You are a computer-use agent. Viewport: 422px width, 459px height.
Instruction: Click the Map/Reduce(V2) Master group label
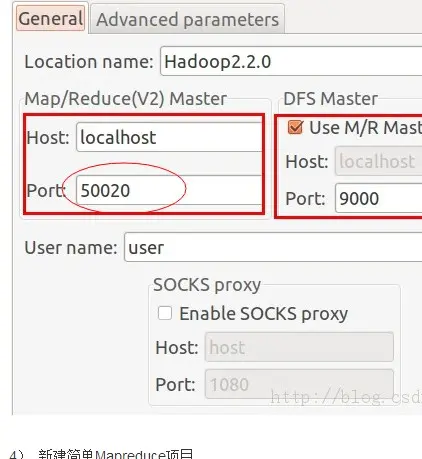pyautogui.click(x=126, y=99)
